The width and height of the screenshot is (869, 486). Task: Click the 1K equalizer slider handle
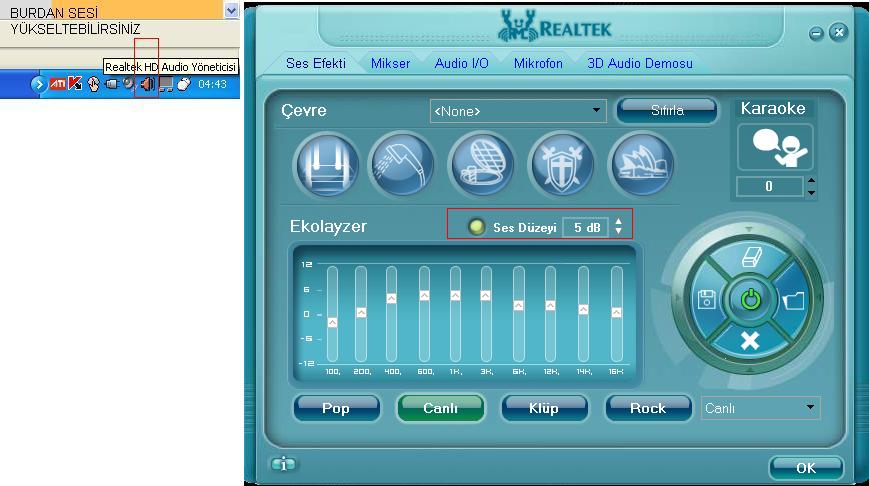pos(455,295)
